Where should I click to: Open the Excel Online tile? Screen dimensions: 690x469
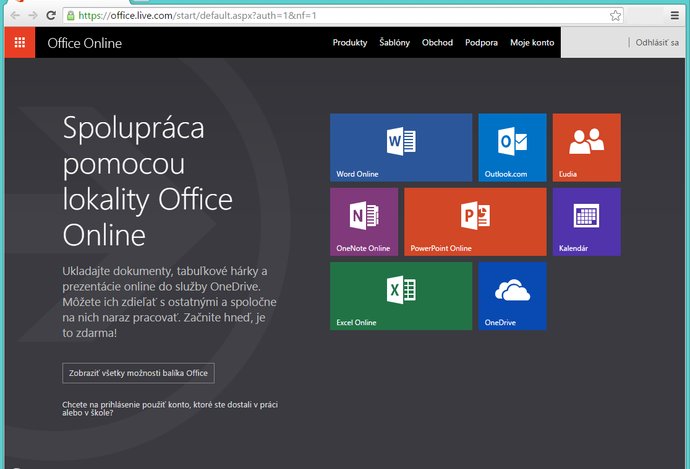401,296
